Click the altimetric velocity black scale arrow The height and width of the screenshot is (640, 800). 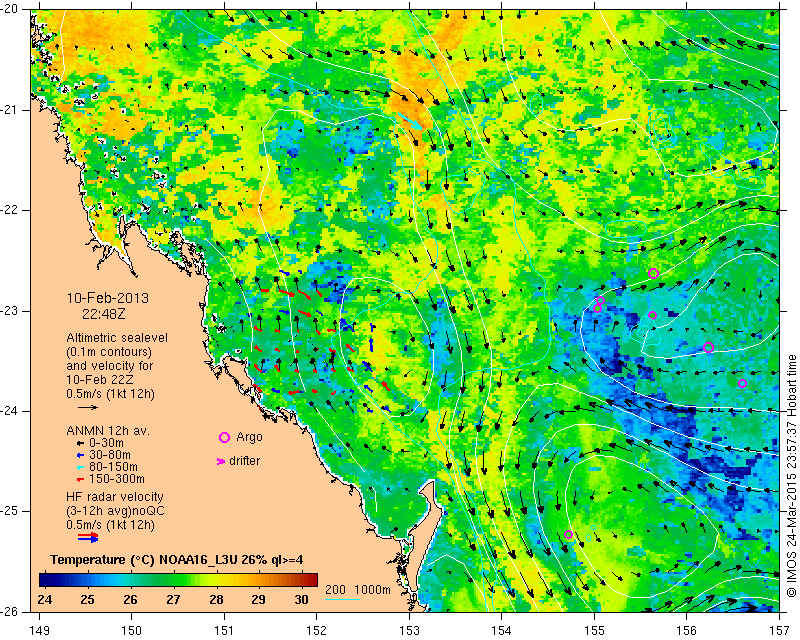(x=88, y=407)
